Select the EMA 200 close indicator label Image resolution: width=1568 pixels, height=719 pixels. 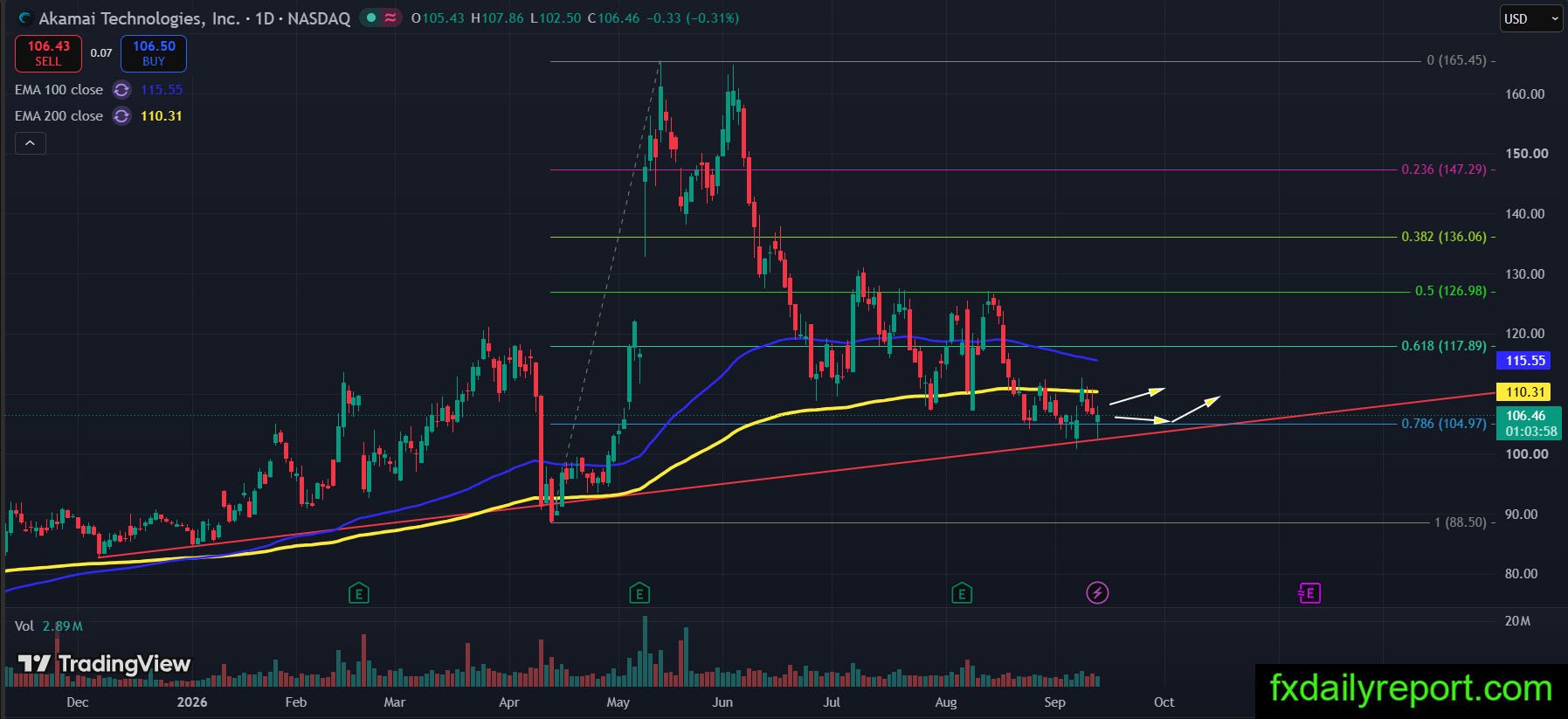pos(59,116)
